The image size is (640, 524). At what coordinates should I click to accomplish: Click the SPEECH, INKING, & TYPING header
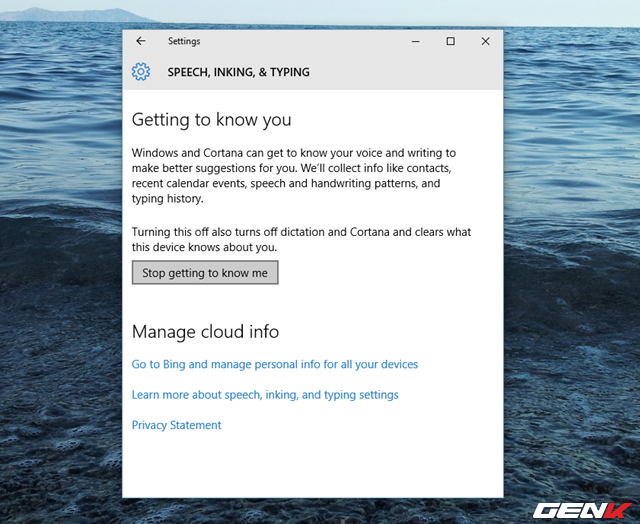[x=238, y=73]
